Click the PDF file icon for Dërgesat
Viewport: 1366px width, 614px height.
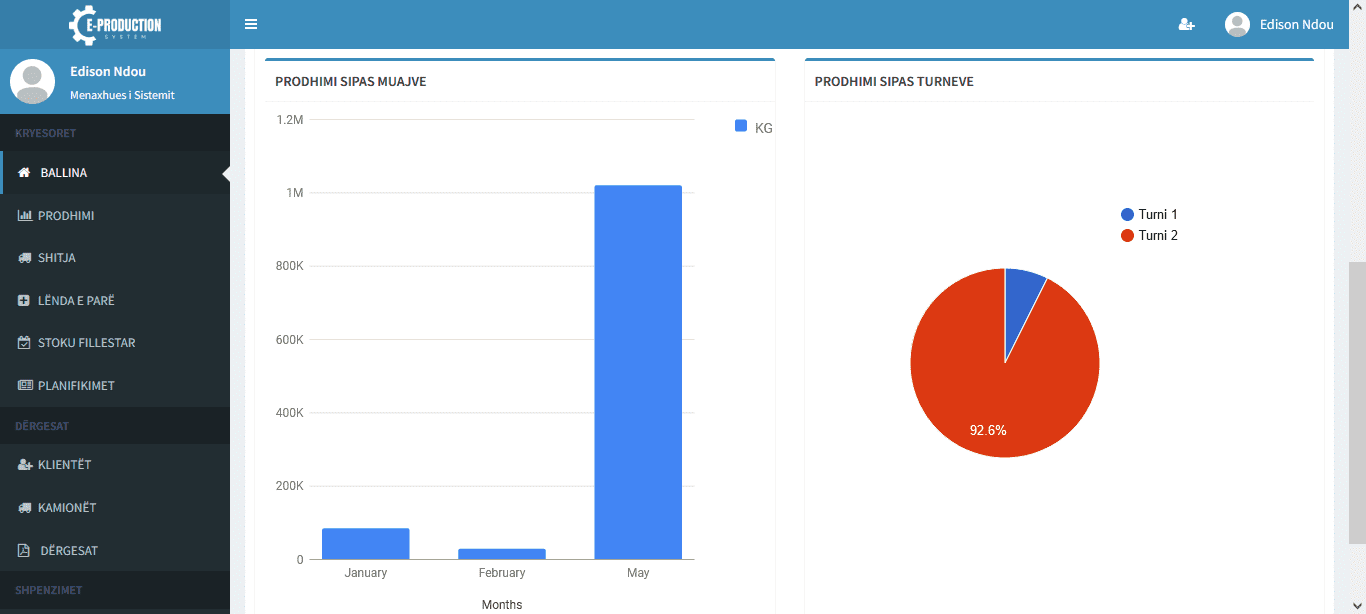pyautogui.click(x=25, y=551)
